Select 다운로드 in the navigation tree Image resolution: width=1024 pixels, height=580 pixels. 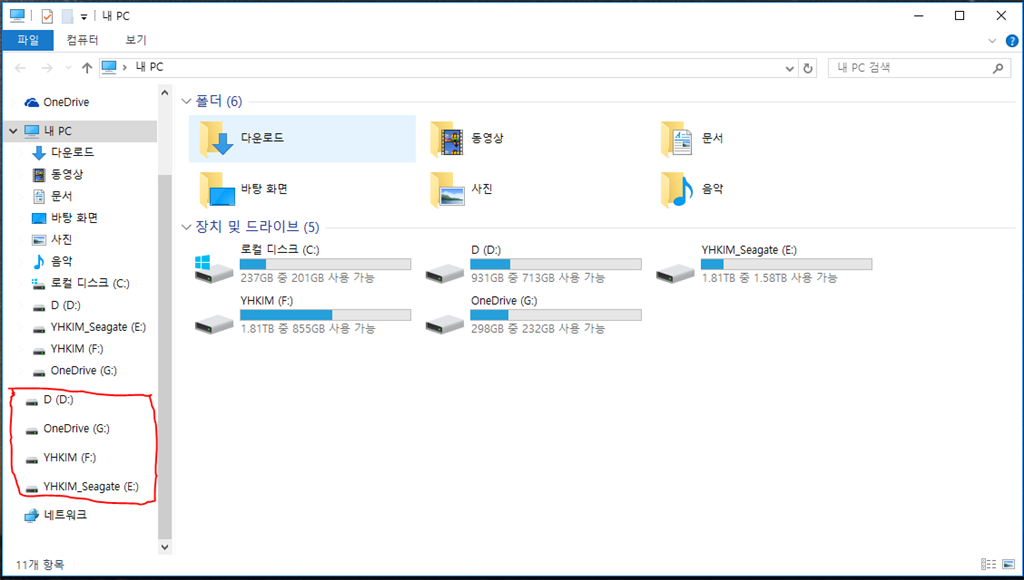pos(63,153)
